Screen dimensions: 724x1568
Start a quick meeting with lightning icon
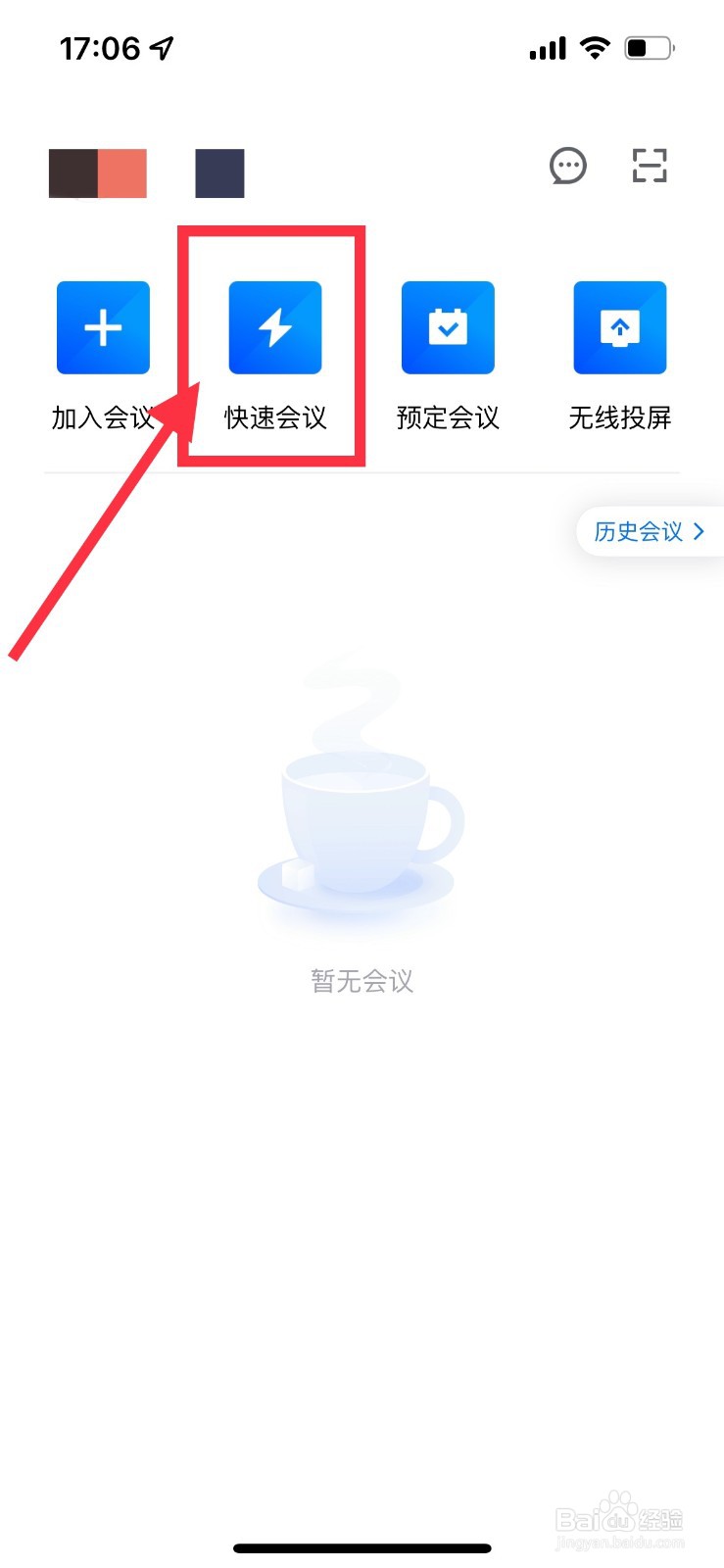[275, 327]
